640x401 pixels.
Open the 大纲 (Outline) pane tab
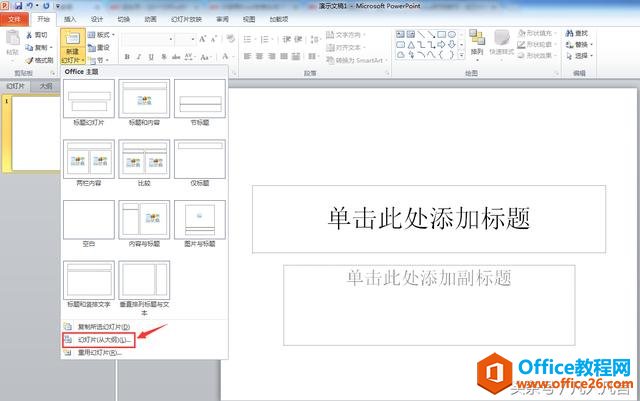[46, 87]
